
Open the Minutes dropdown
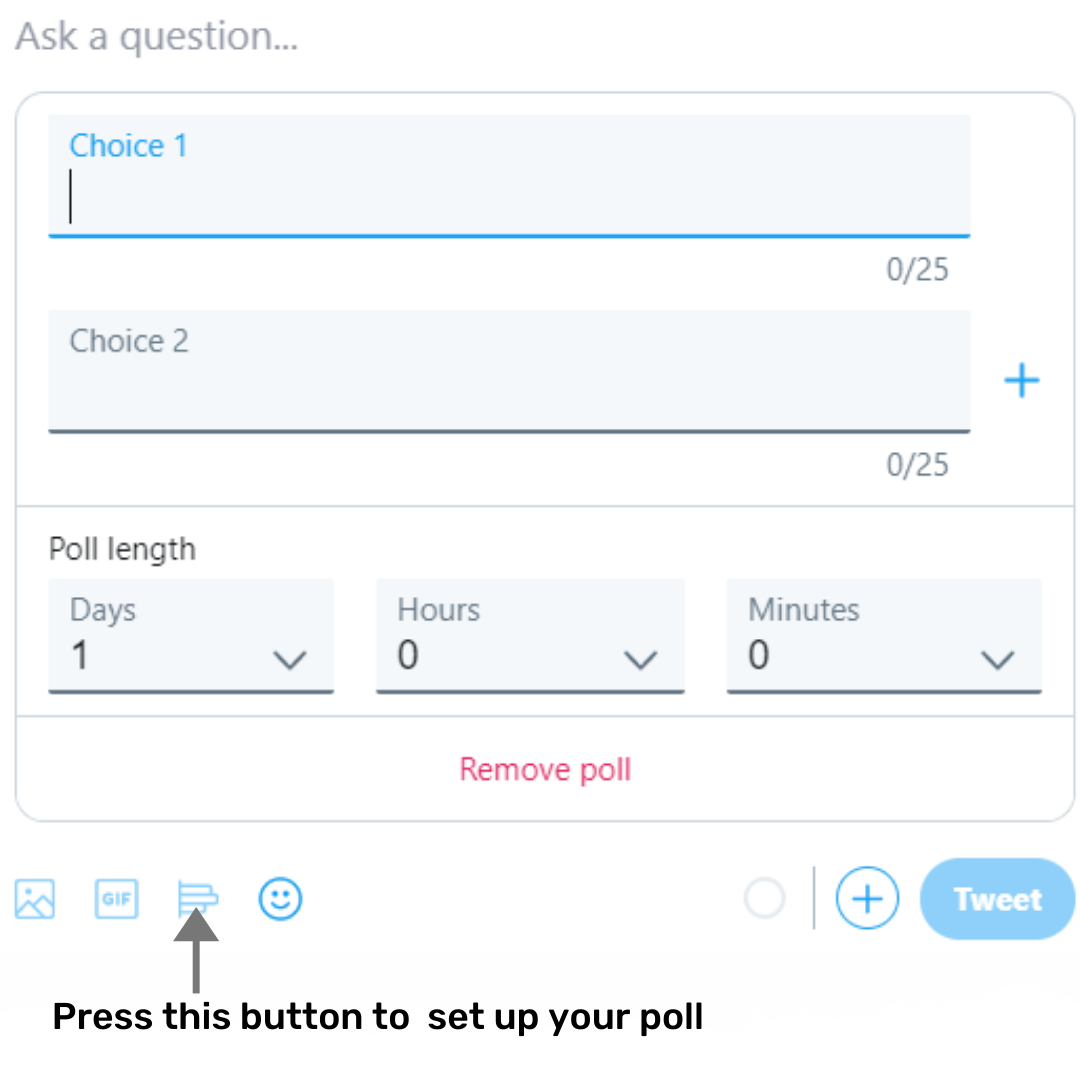tap(884, 636)
